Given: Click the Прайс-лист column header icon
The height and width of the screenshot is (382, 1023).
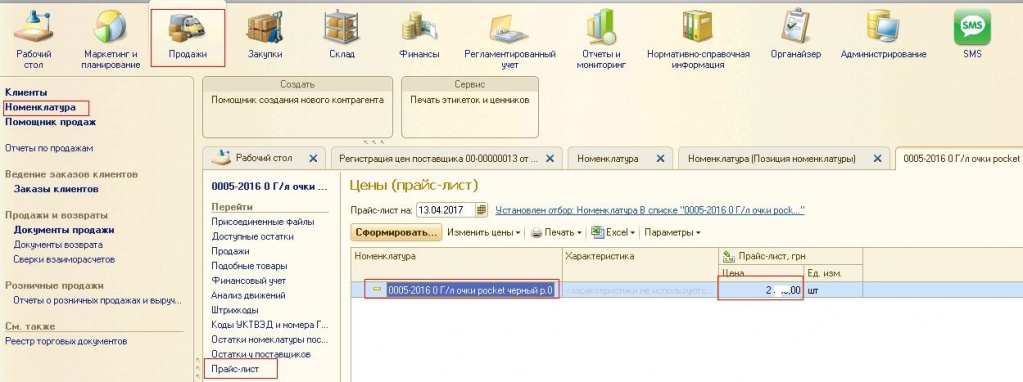Looking at the screenshot, I should point(728,256).
